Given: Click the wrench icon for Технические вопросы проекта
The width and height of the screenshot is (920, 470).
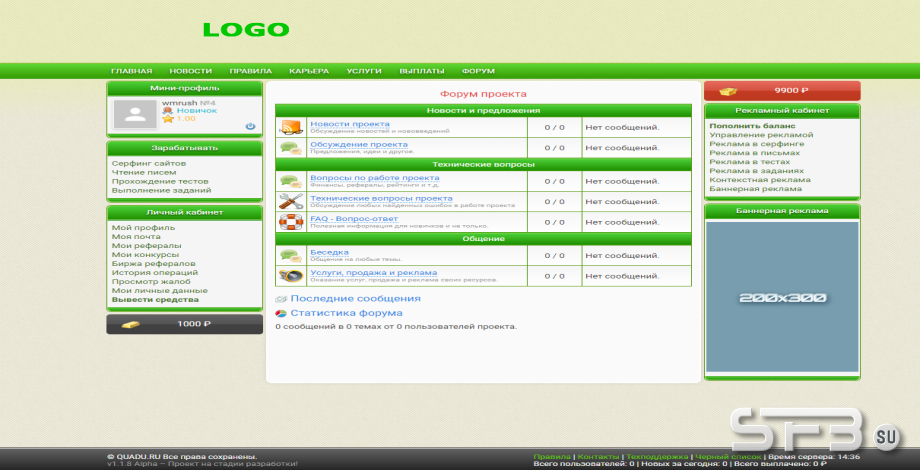Looking at the screenshot, I should coord(291,201).
